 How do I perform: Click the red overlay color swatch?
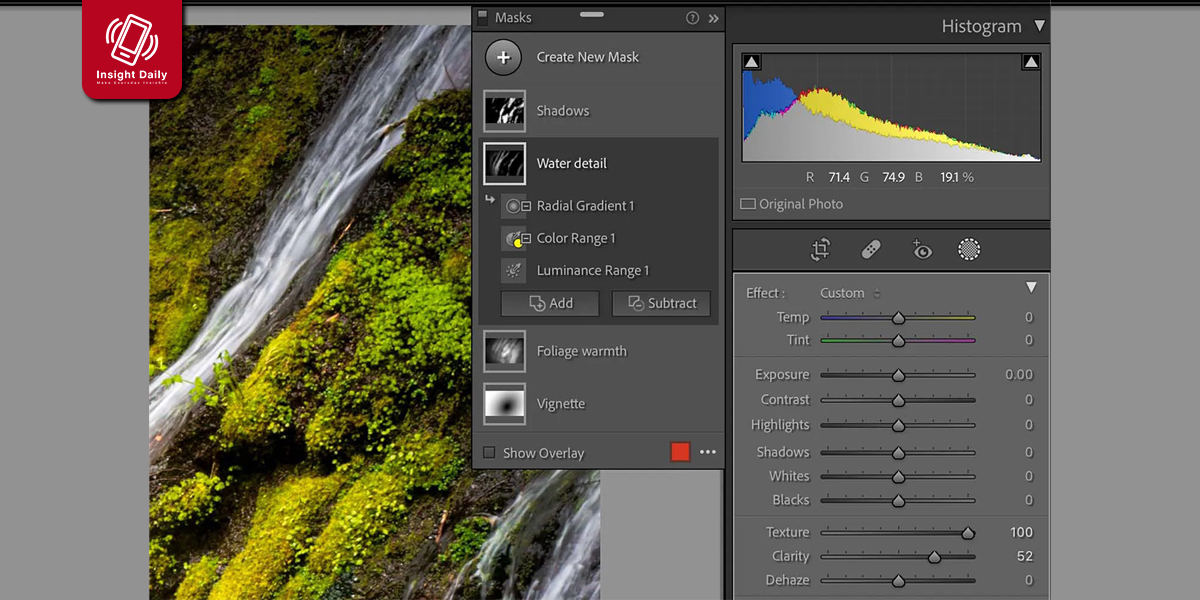coord(680,453)
